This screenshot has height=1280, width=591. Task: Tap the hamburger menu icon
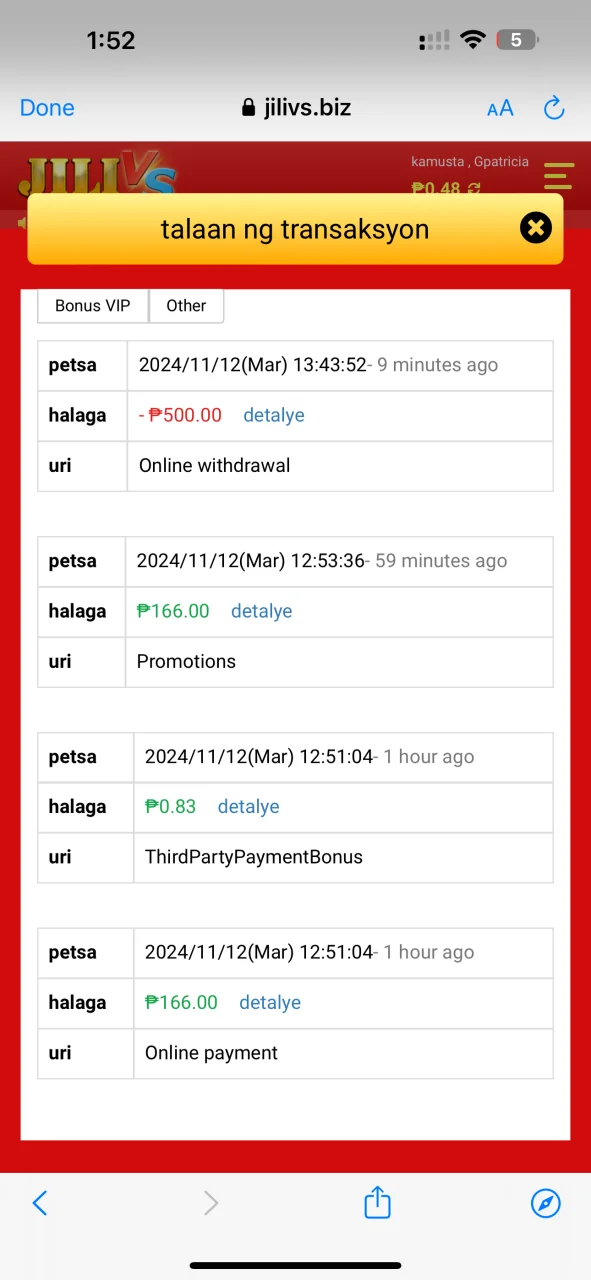[558, 175]
